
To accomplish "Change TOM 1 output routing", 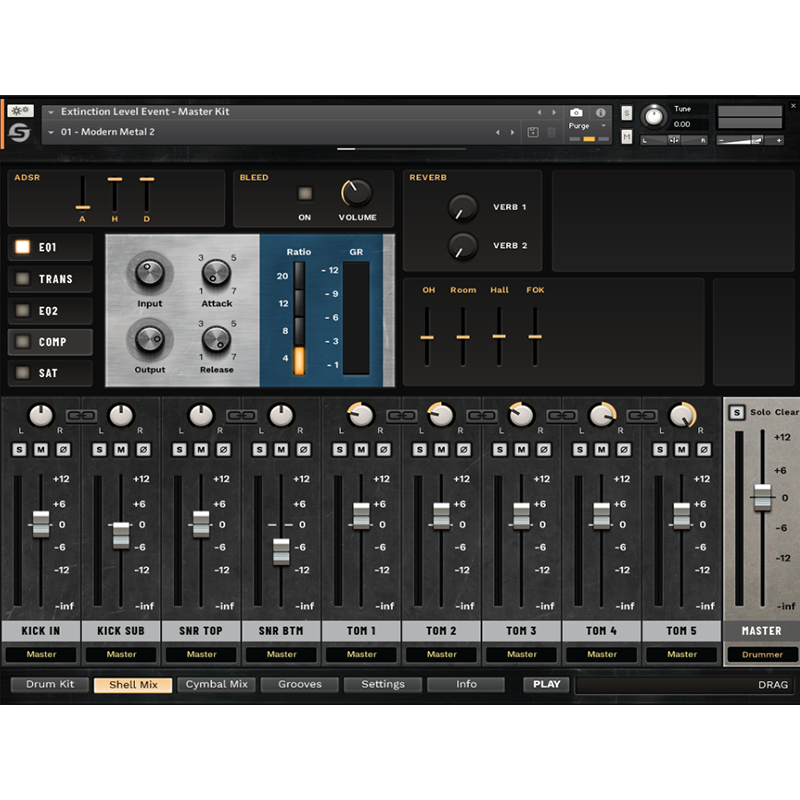I will click(x=362, y=654).
